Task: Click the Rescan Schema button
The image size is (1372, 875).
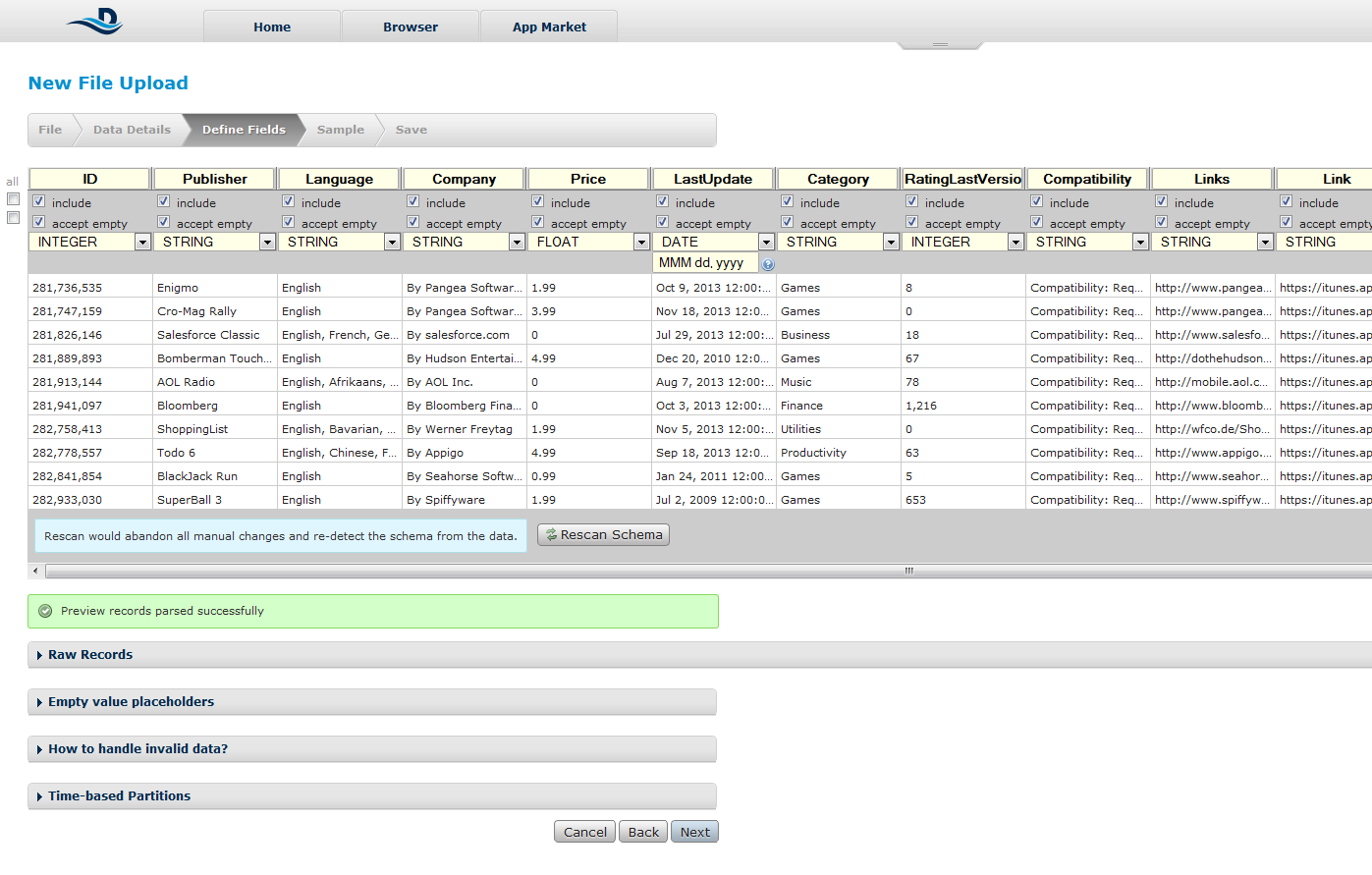Action: click(x=603, y=534)
